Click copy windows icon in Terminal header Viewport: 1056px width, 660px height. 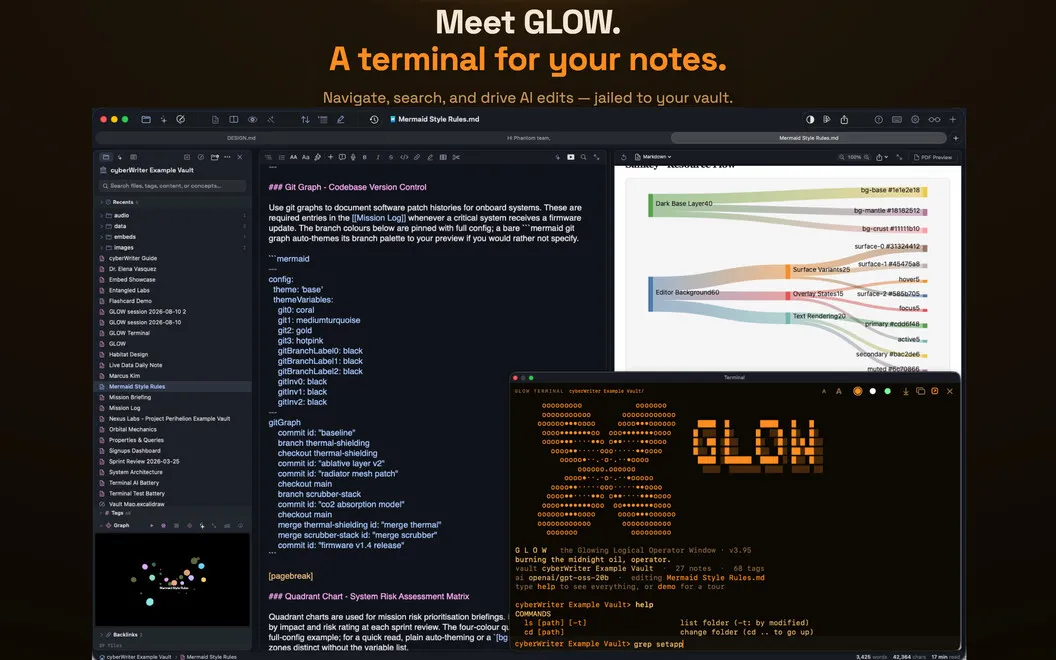(920, 391)
